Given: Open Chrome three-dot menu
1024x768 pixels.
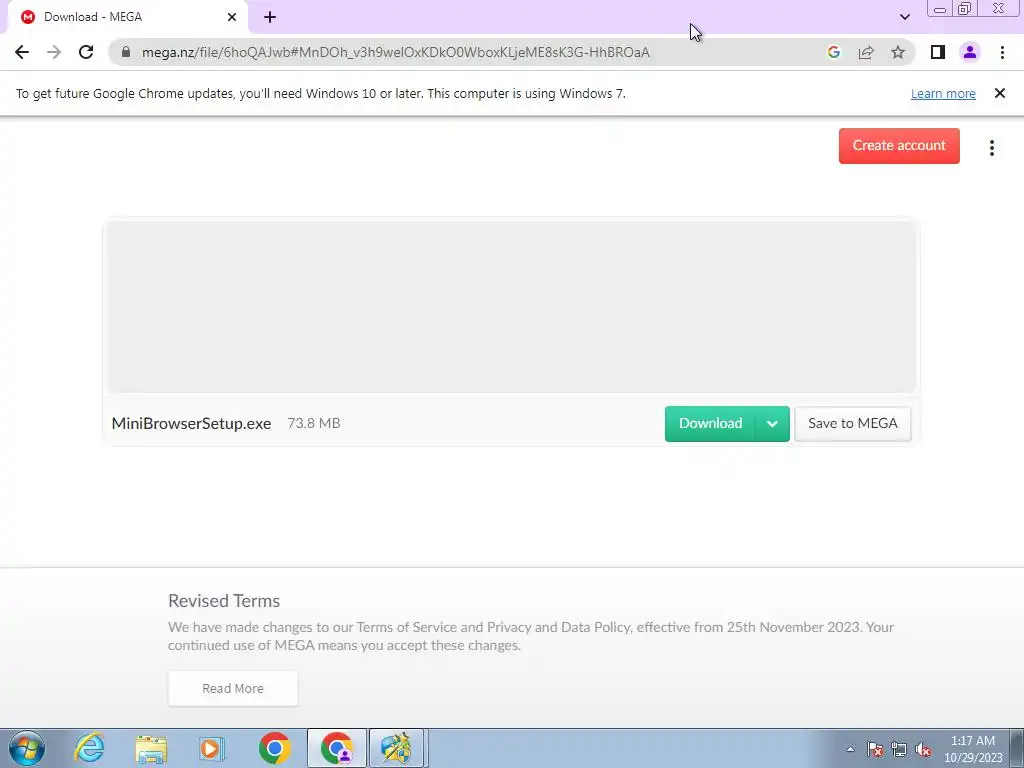Looking at the screenshot, I should (1002, 52).
